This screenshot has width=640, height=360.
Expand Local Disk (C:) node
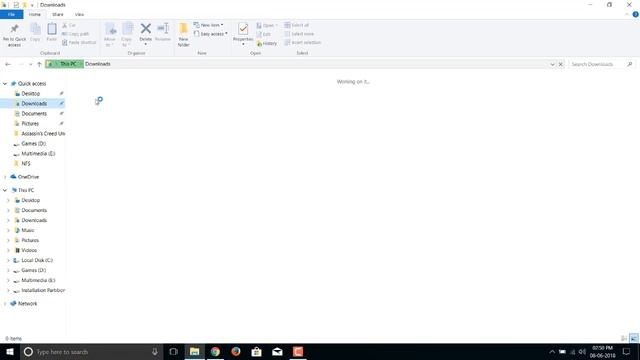(x=8, y=260)
